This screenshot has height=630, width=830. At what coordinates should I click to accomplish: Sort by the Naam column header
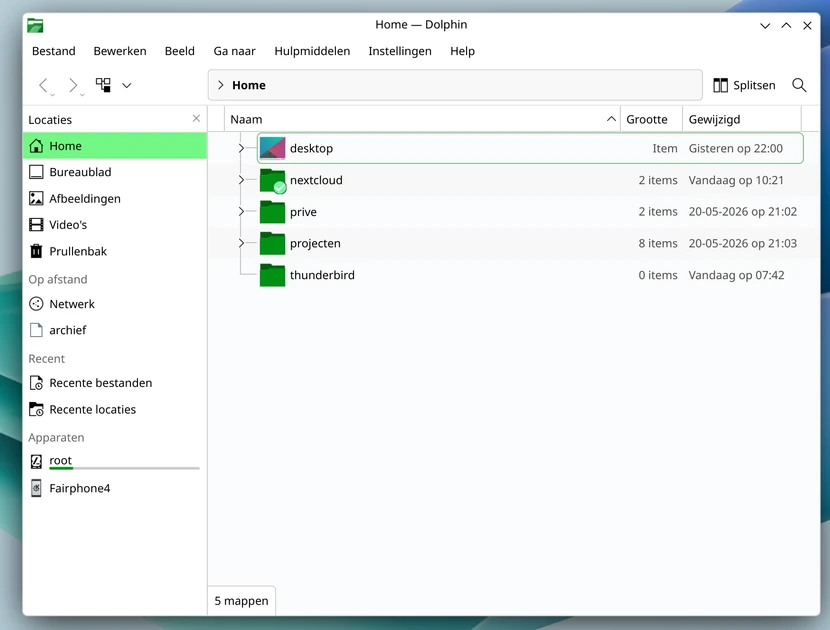coord(422,119)
